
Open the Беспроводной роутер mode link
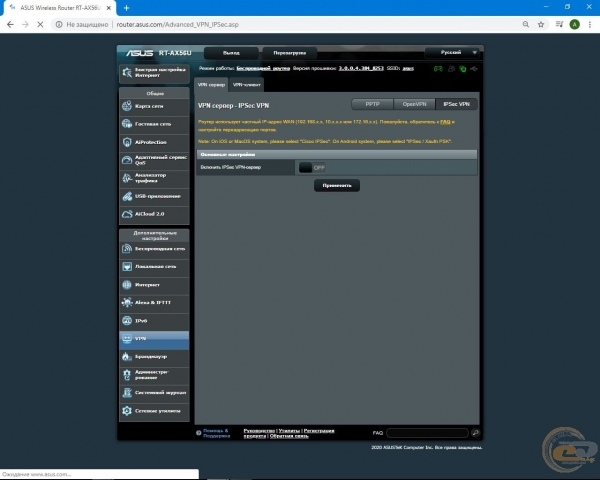pos(263,69)
